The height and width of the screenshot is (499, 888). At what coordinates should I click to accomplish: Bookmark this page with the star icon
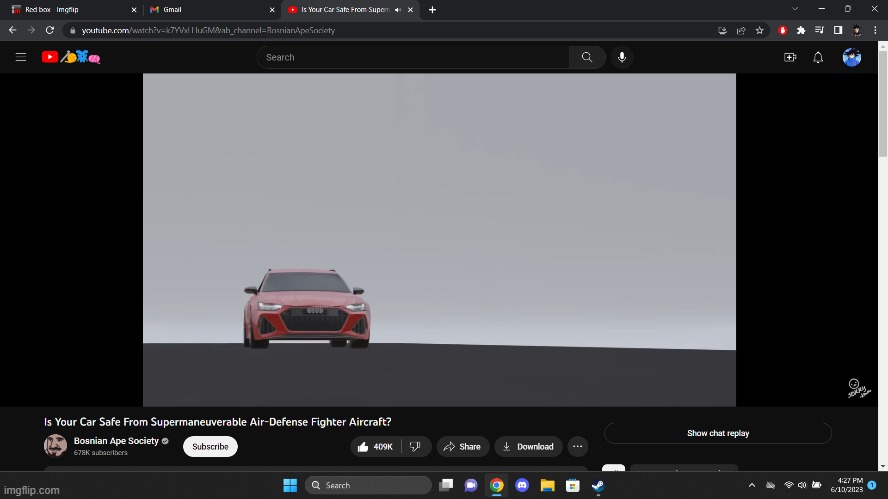tap(760, 30)
